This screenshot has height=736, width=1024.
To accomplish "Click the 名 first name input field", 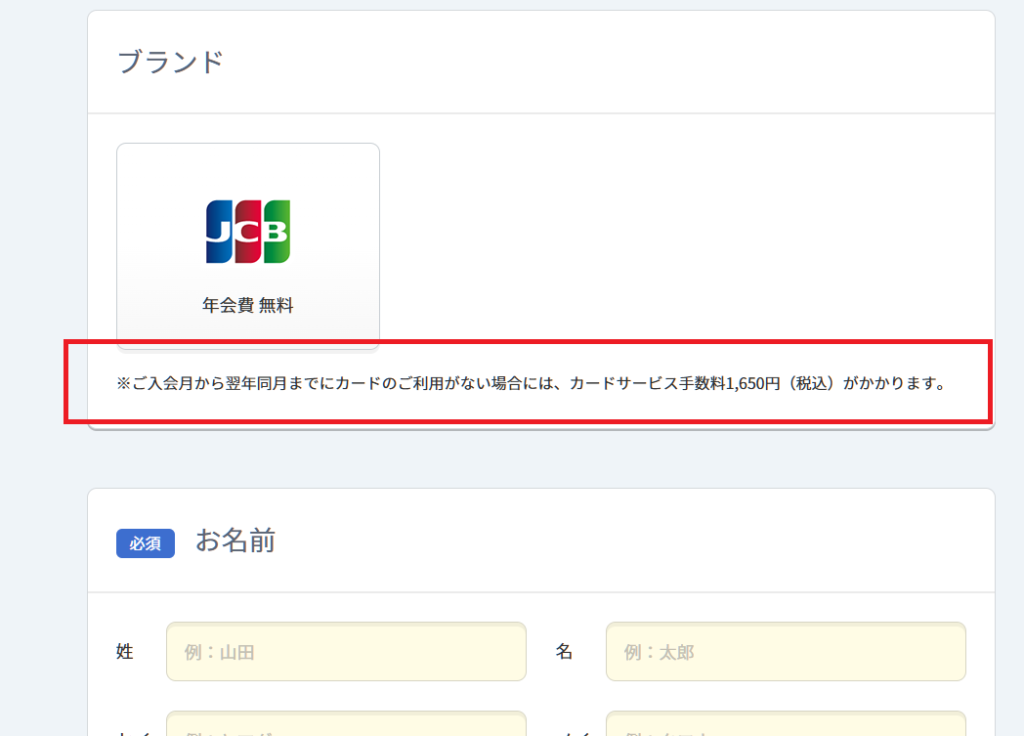I will [x=786, y=651].
